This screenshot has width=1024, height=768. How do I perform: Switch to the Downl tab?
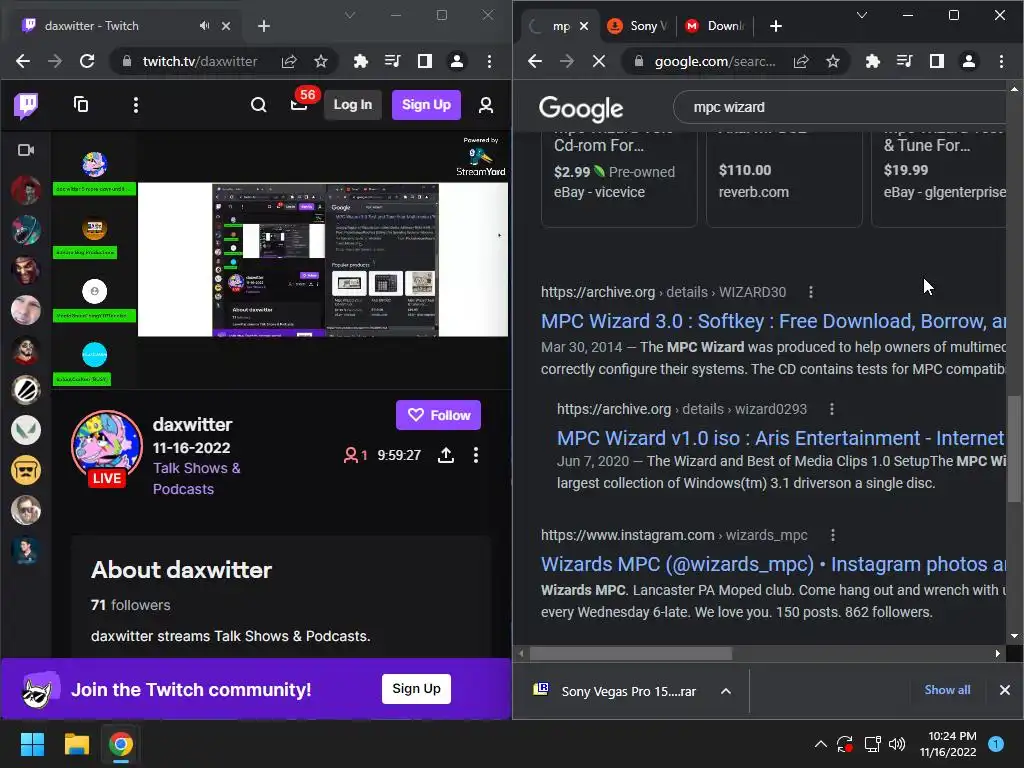point(717,25)
